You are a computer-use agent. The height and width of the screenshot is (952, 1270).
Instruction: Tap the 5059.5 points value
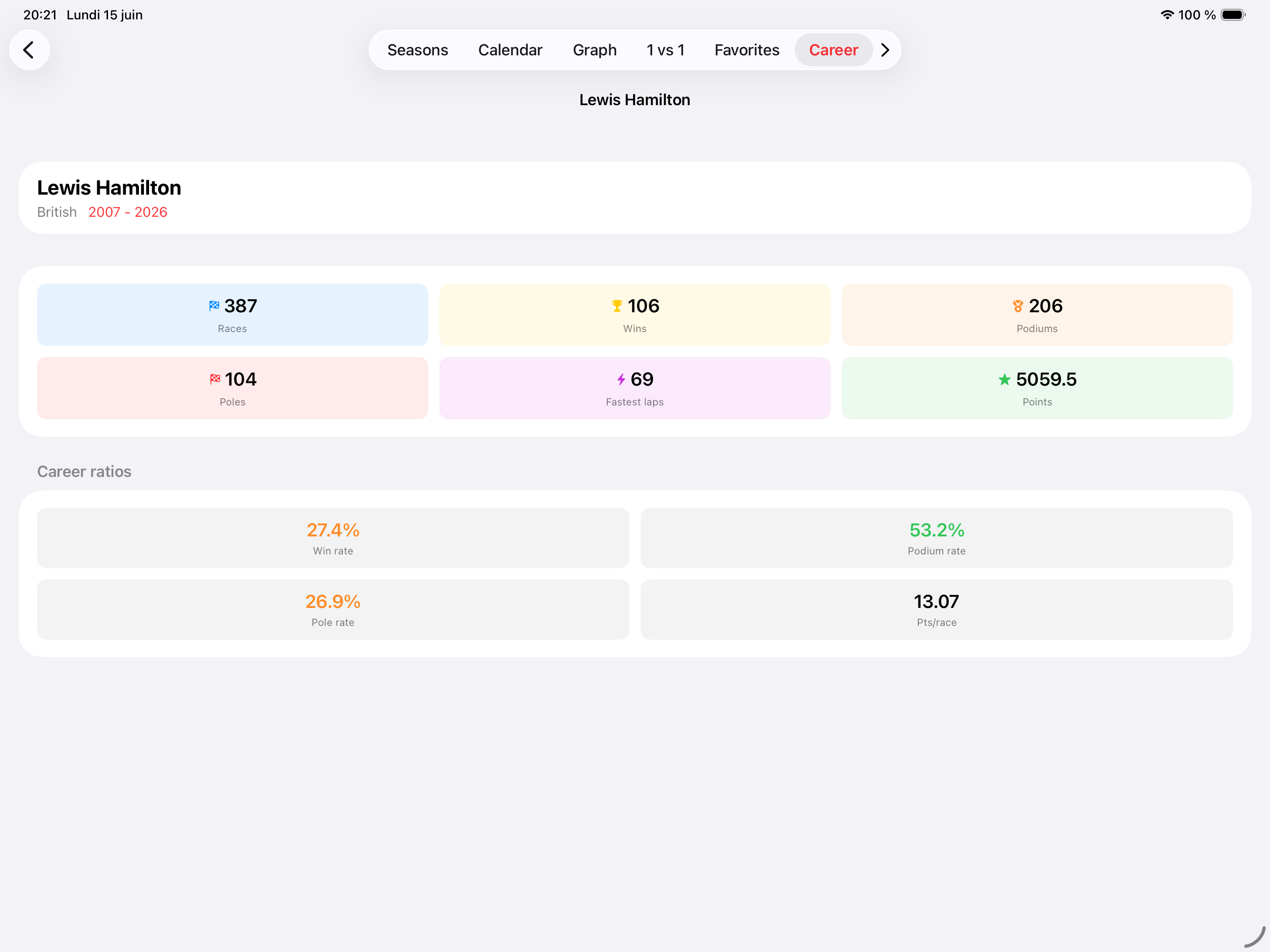[1046, 379]
